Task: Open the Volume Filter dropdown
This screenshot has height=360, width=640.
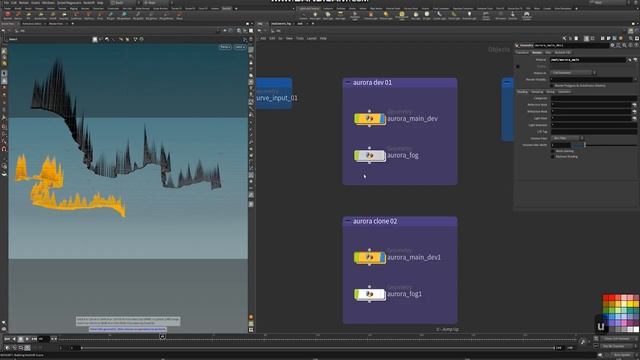Action: [567, 138]
